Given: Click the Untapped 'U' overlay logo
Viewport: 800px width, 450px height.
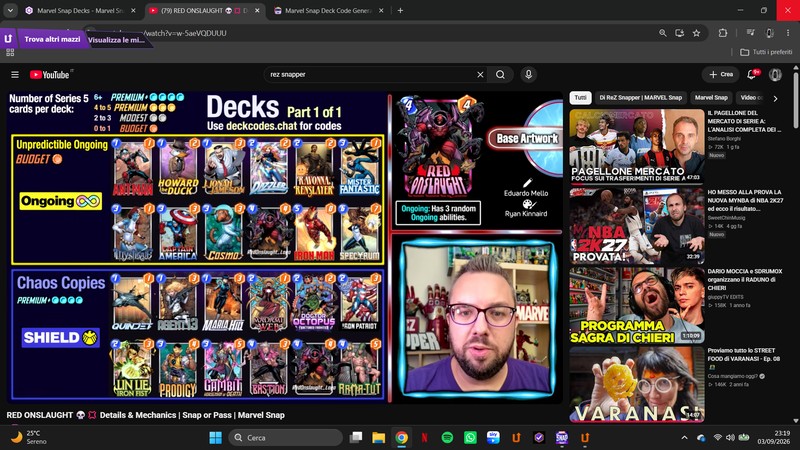Looking at the screenshot, I should coord(8,39).
